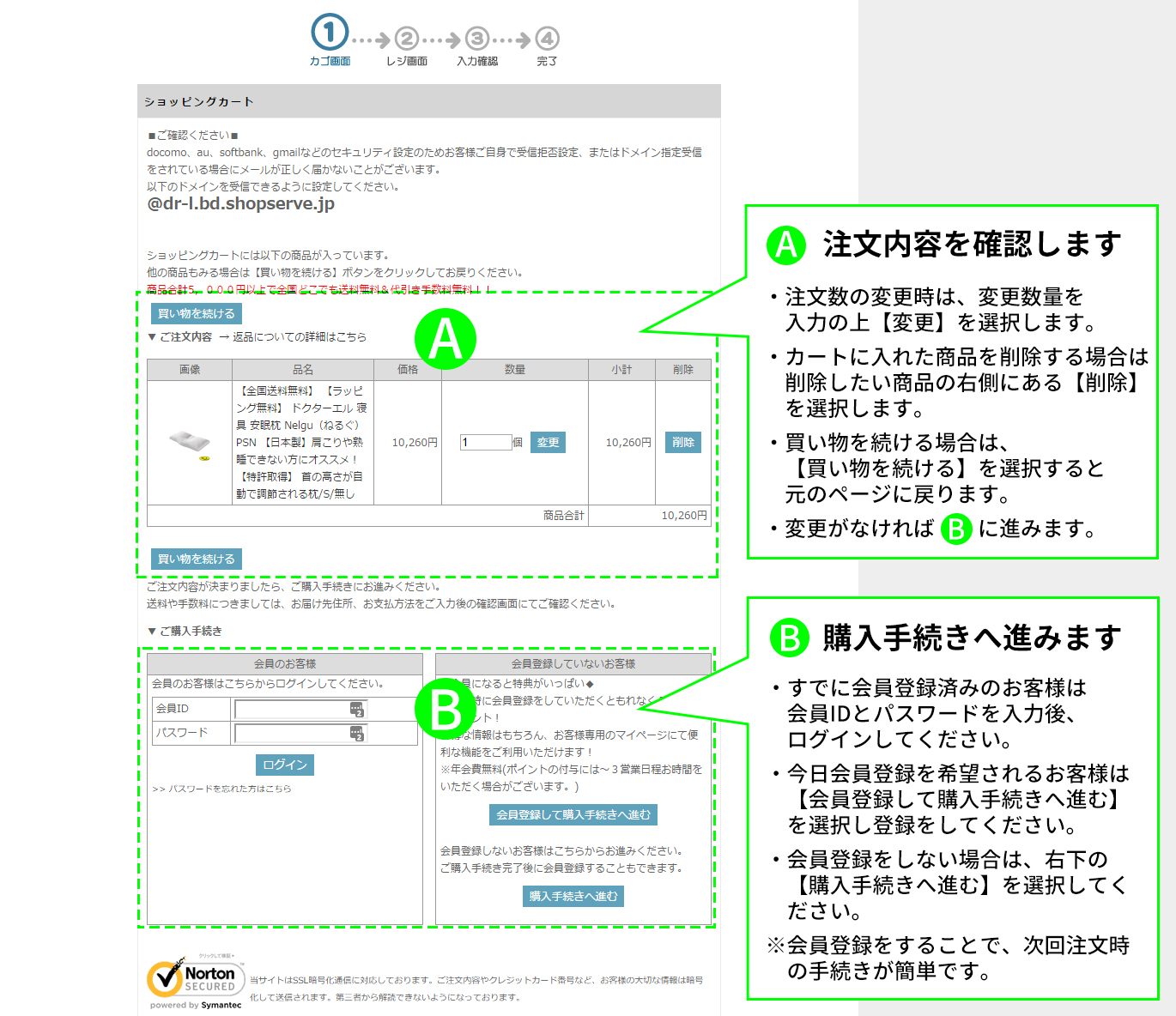This screenshot has width=1176, height=1016.
Task: Open the Norton Secured badge
Action: click(x=196, y=981)
